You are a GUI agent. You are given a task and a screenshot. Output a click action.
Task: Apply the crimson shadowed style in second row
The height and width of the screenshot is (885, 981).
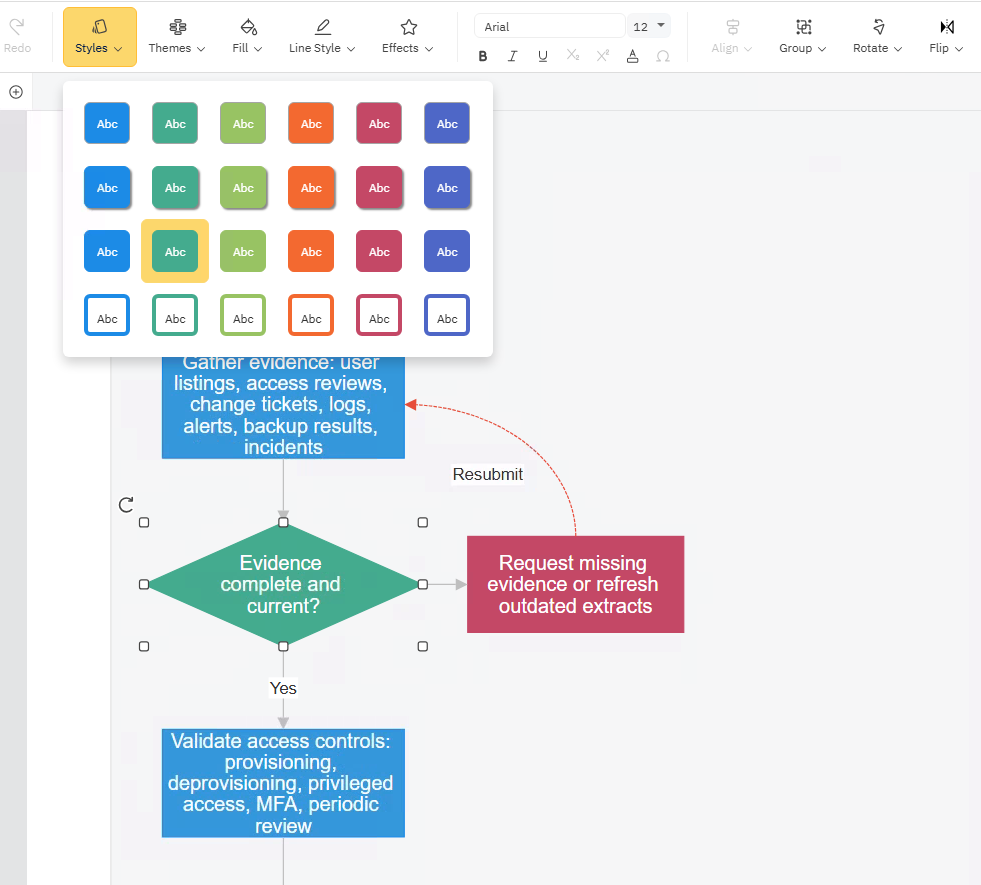379,187
